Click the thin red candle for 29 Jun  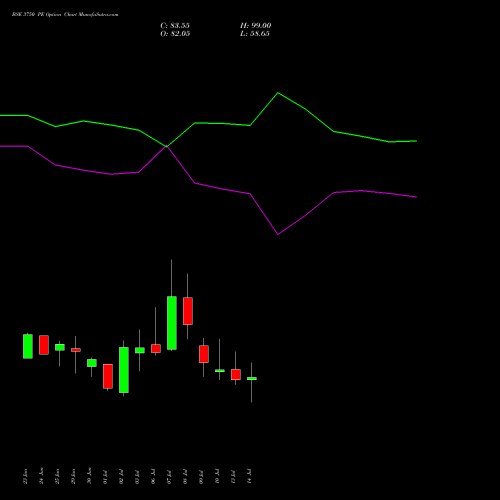pyautogui.click(x=76, y=350)
